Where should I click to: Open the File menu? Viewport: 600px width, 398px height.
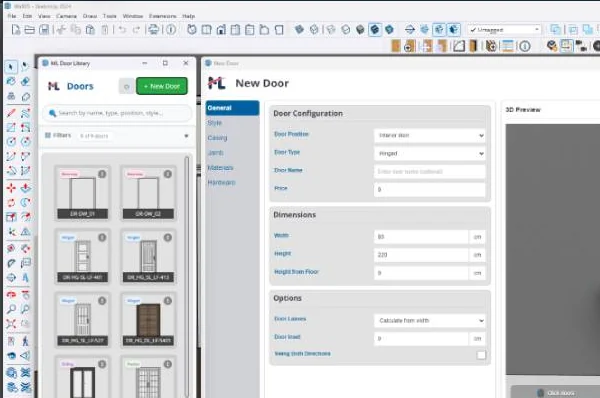coord(12,16)
